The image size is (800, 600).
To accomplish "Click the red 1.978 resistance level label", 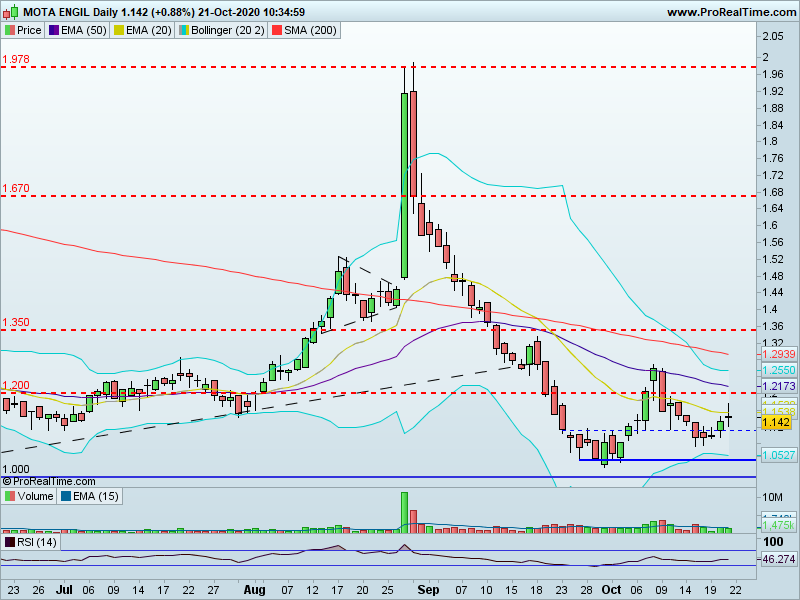I will point(16,59).
